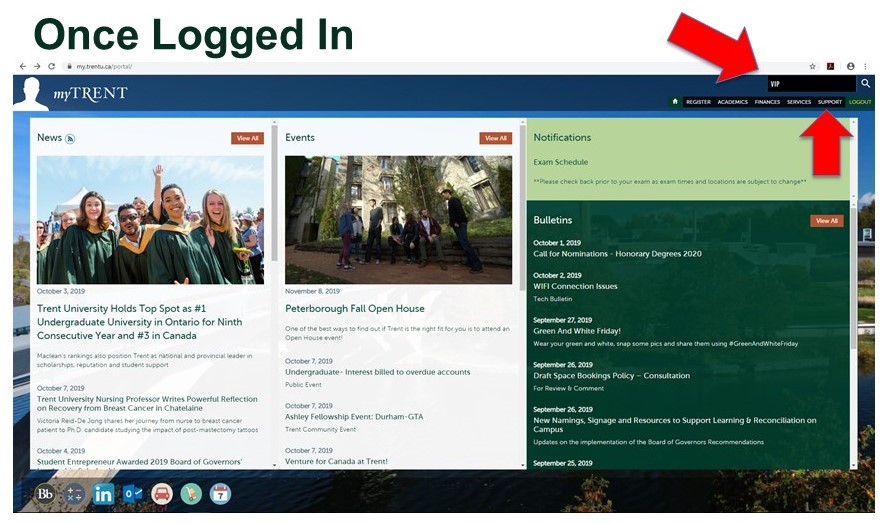Viewport: 884px width, 523px height.
Task: Bookmark page with the star icon
Action: (812, 67)
